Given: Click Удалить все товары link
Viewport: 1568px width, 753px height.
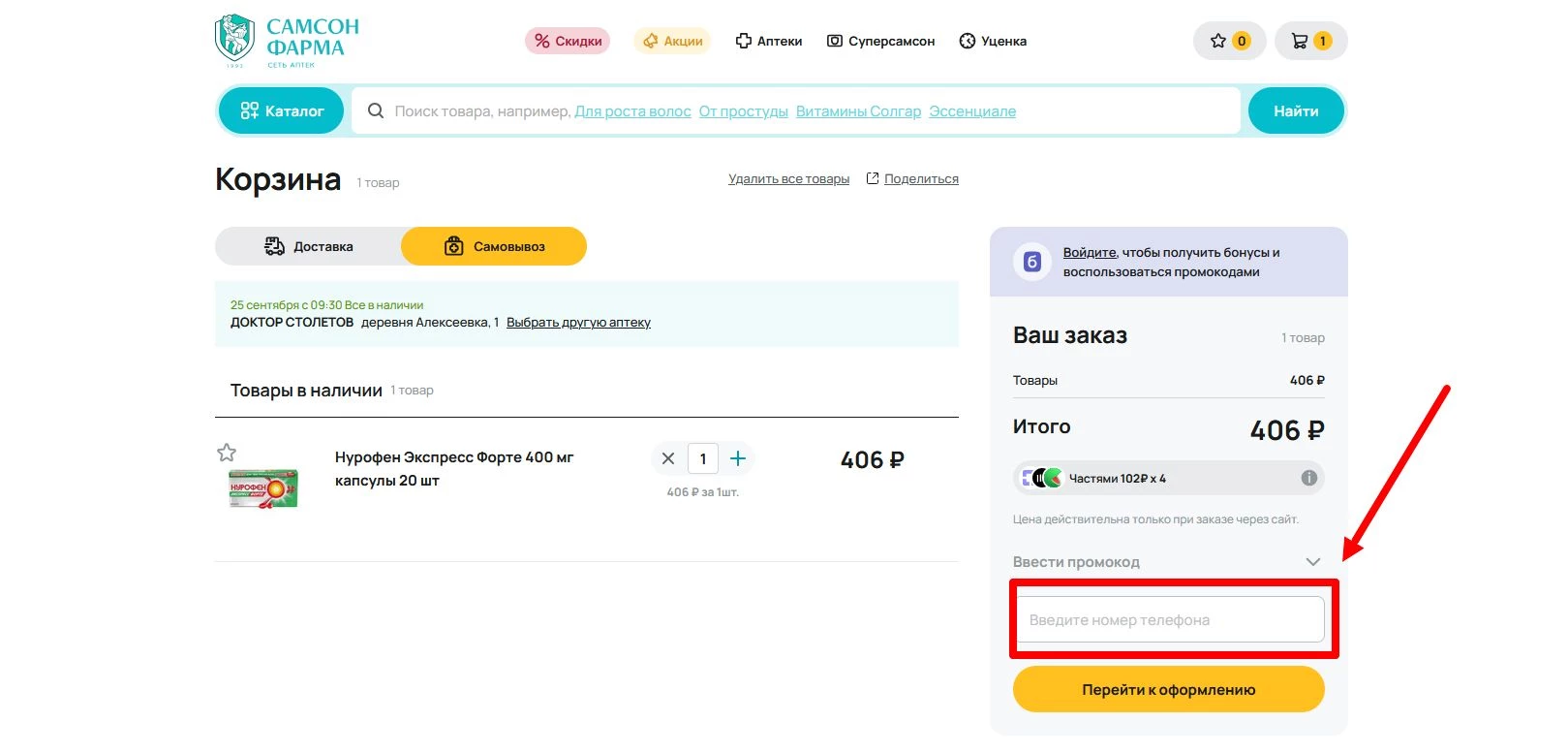Looking at the screenshot, I should click(x=788, y=179).
